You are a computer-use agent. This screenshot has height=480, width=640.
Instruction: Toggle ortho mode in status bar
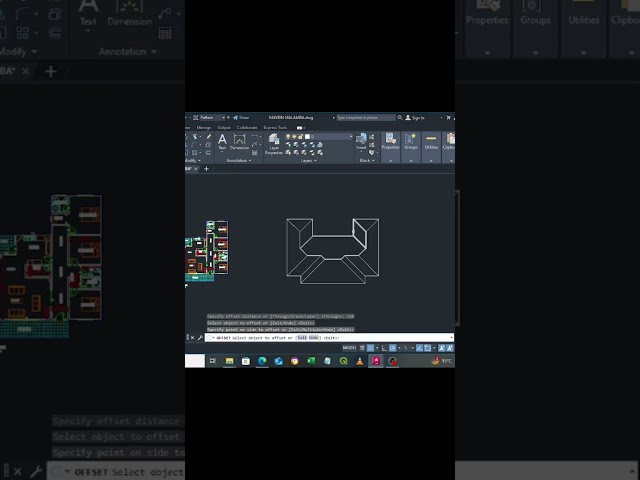click(384, 348)
